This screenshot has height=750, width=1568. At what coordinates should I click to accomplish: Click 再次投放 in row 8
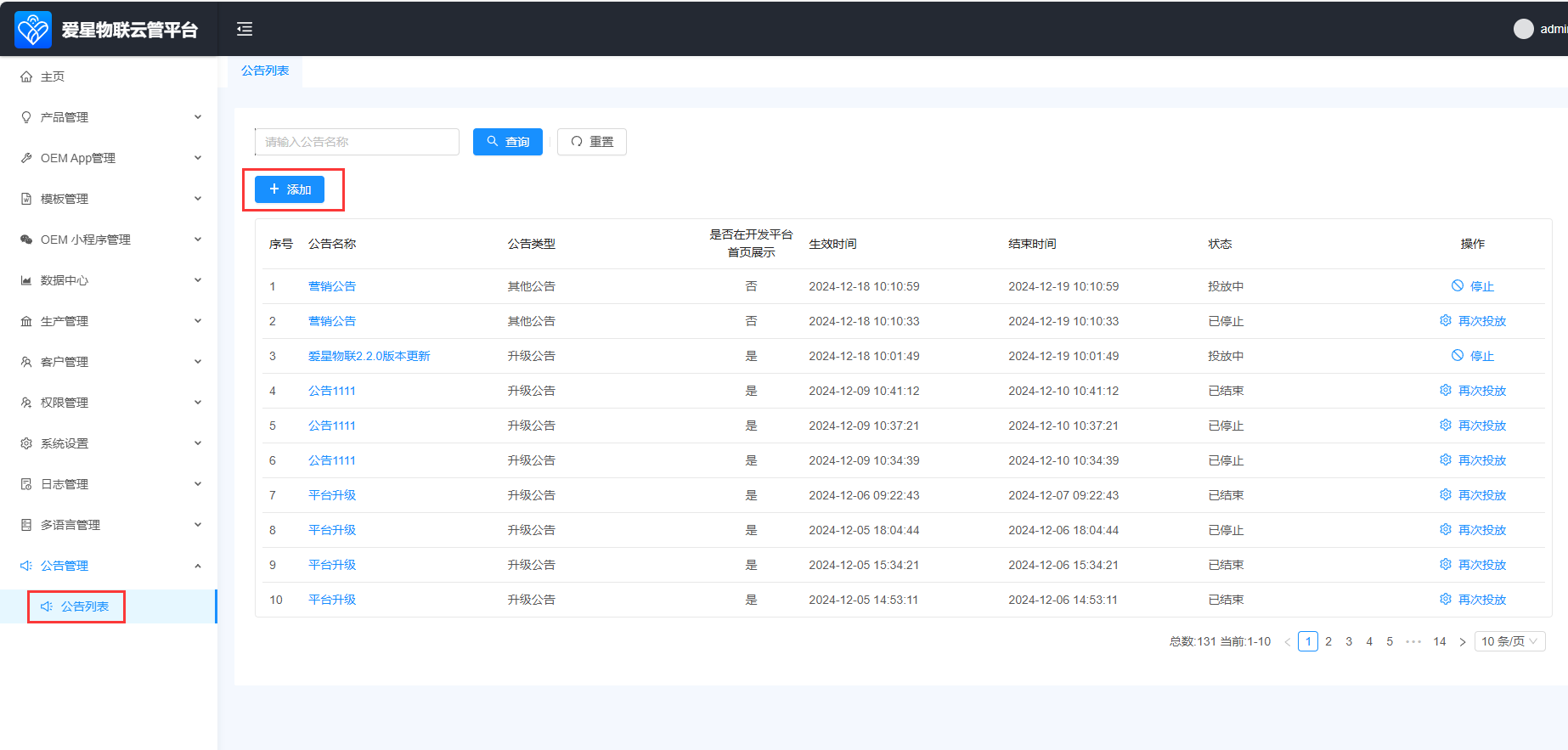[x=1482, y=530]
